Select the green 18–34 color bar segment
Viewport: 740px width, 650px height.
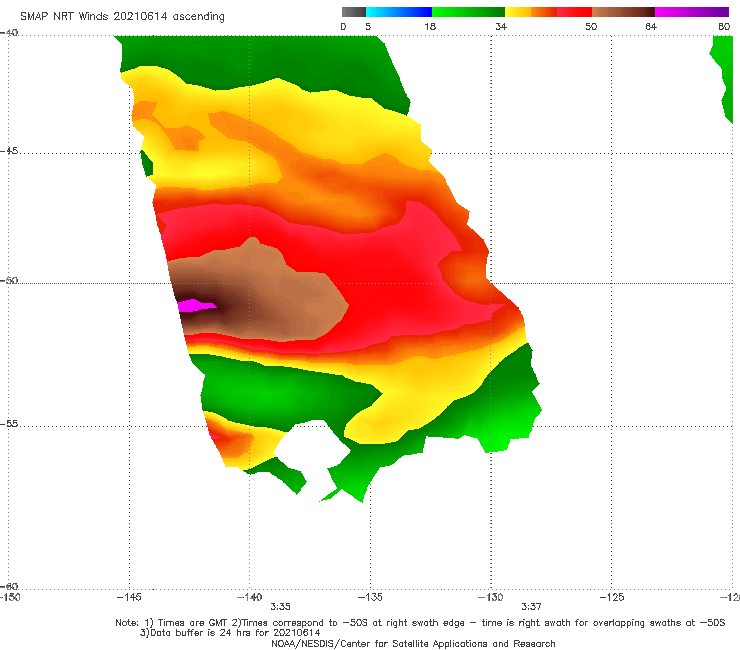(468, 12)
